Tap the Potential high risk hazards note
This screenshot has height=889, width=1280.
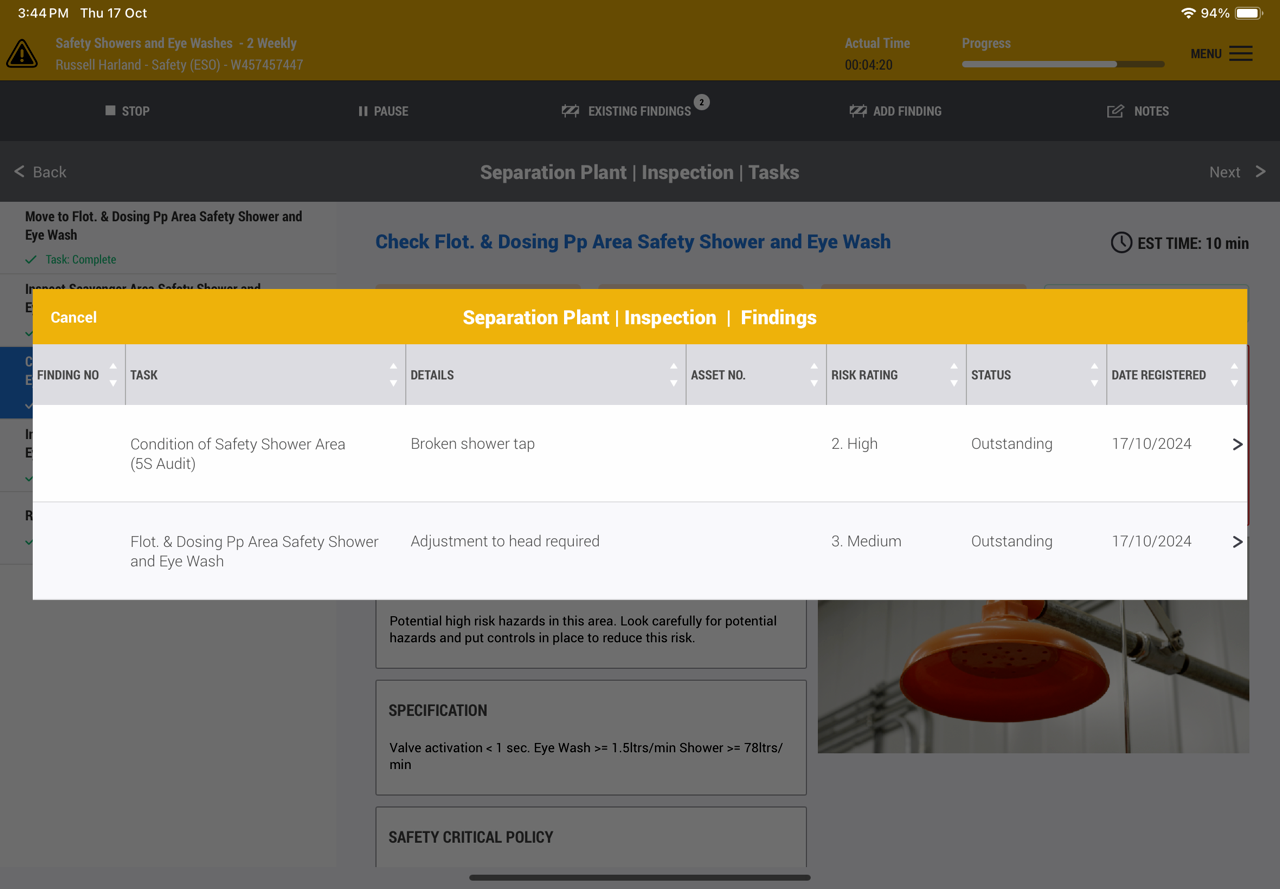(x=583, y=629)
